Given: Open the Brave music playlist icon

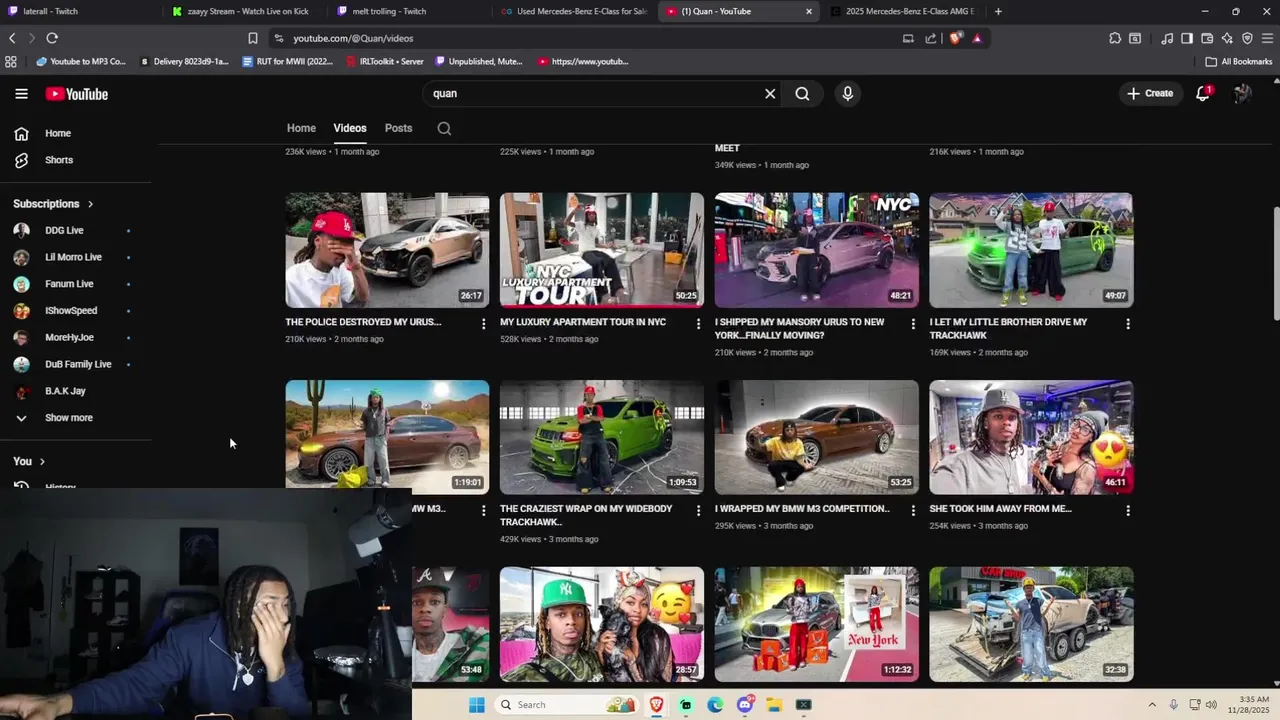Looking at the screenshot, I should [1167, 38].
